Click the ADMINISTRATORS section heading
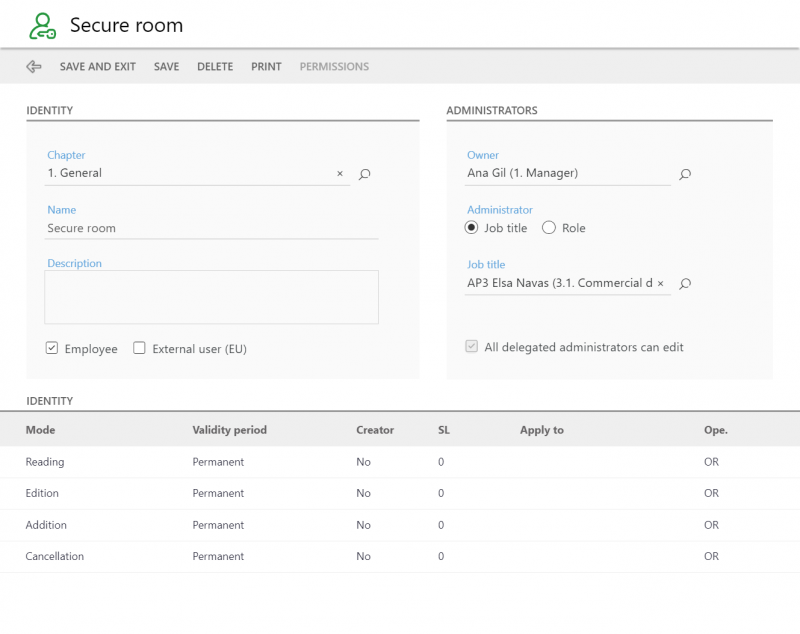Viewport: 800px width, 634px height. [492, 111]
